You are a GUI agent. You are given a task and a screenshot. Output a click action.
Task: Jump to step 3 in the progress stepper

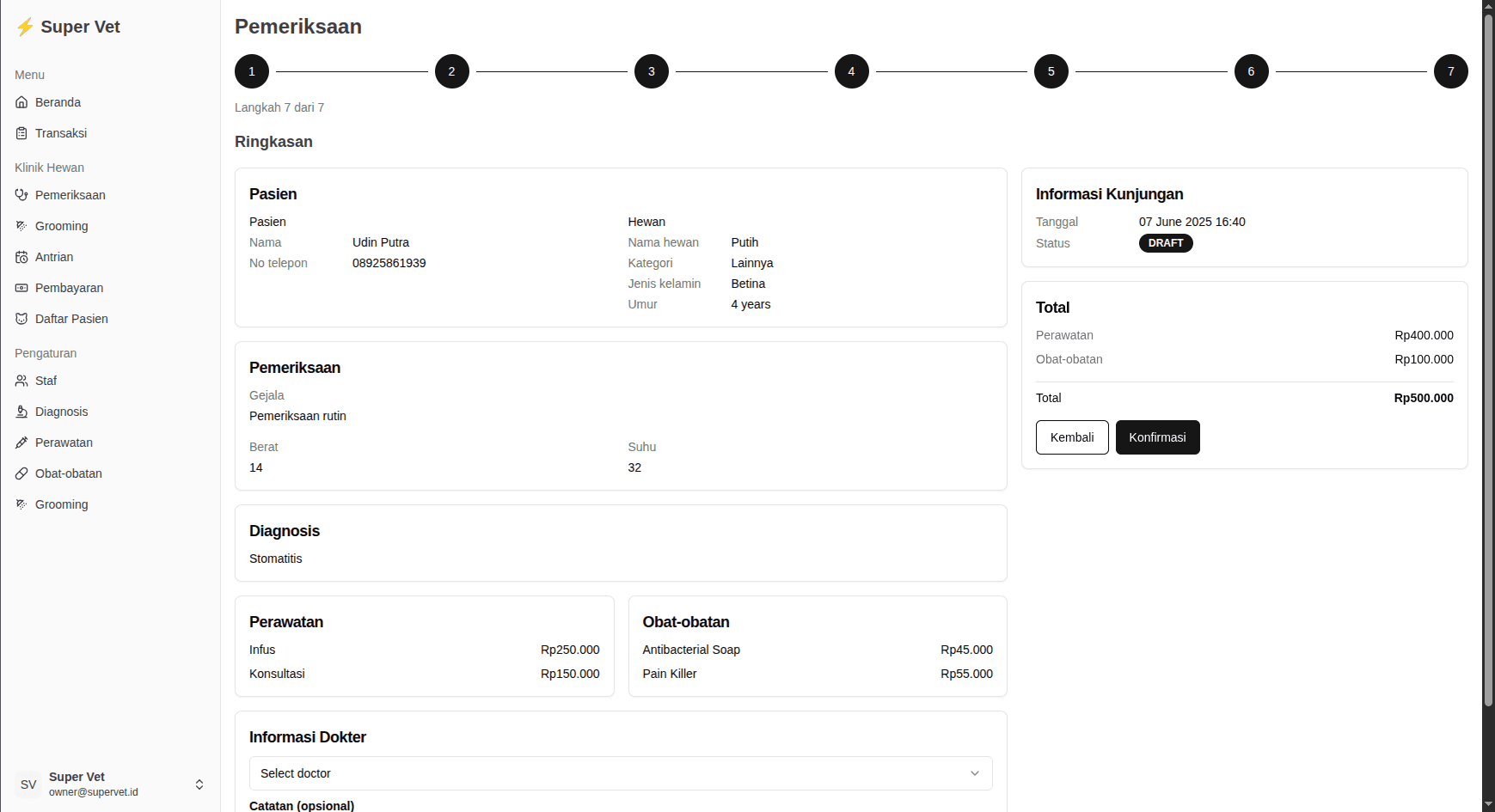point(652,71)
